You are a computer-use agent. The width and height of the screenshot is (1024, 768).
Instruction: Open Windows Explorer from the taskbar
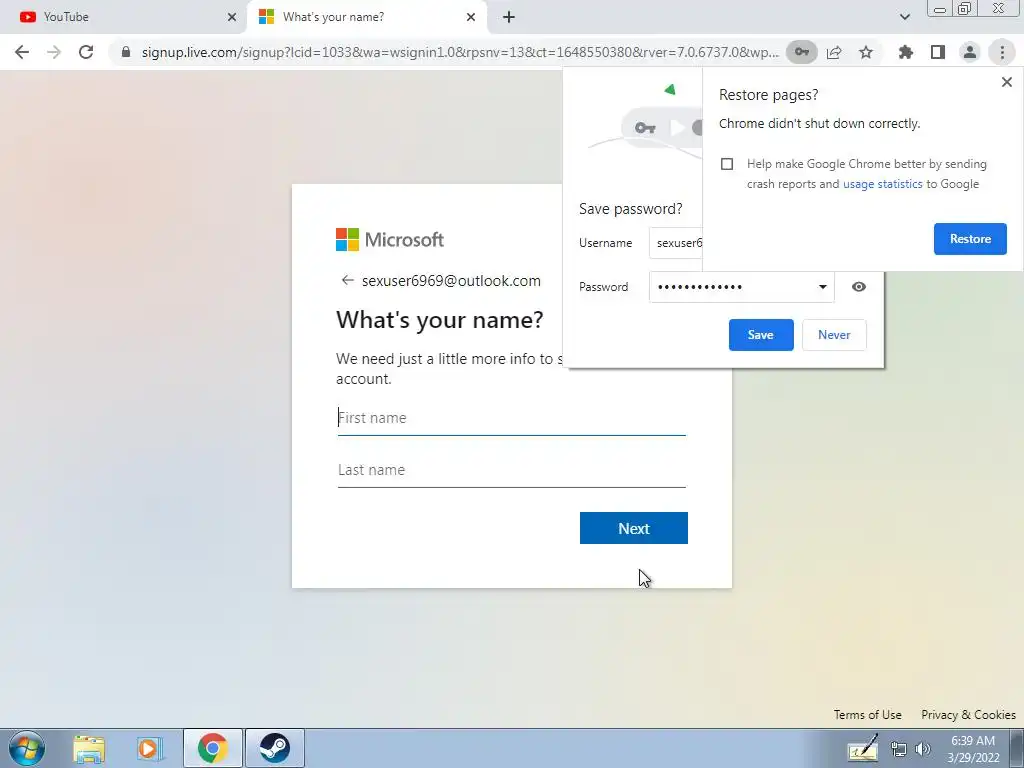coord(89,748)
